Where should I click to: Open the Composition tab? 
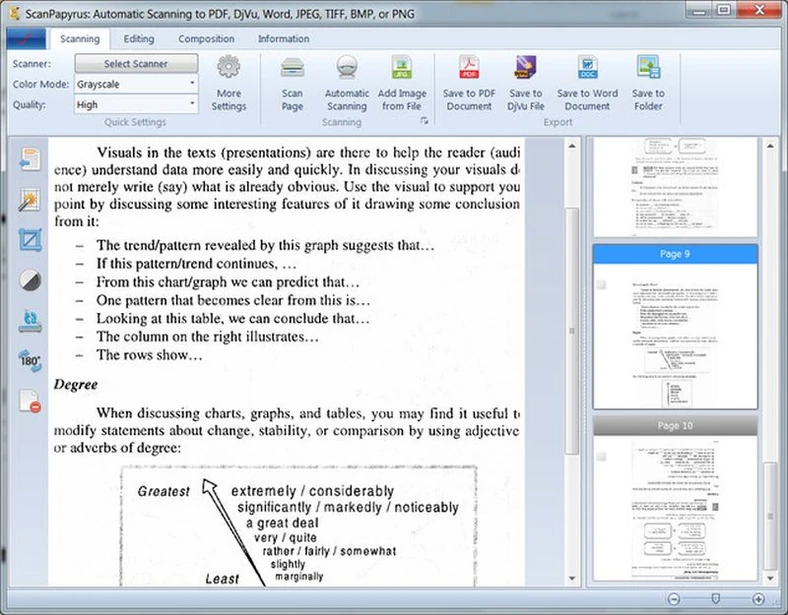[206, 39]
